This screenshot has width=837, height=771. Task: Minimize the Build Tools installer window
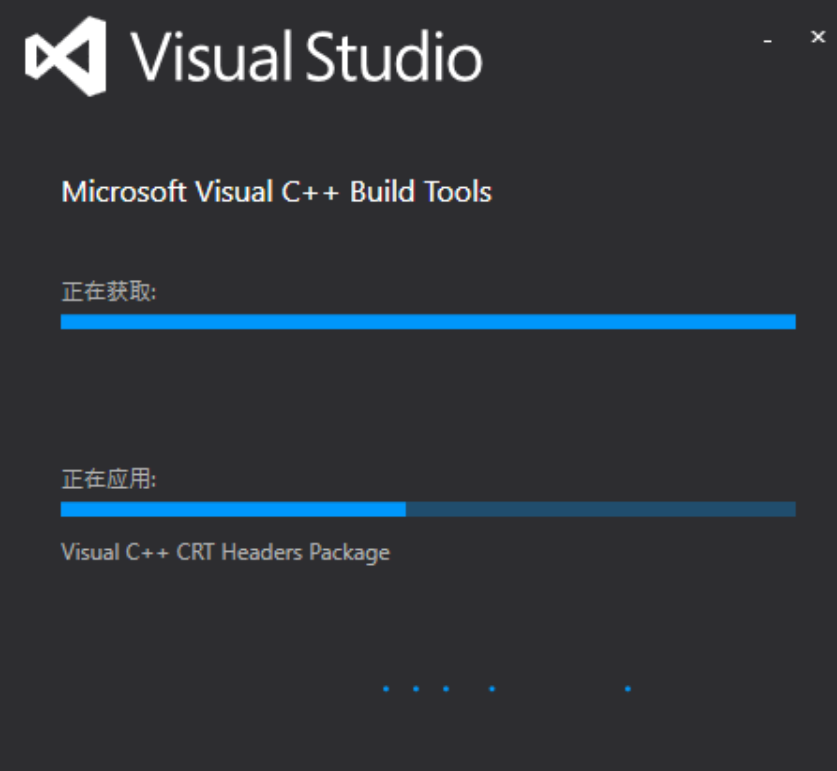click(768, 40)
